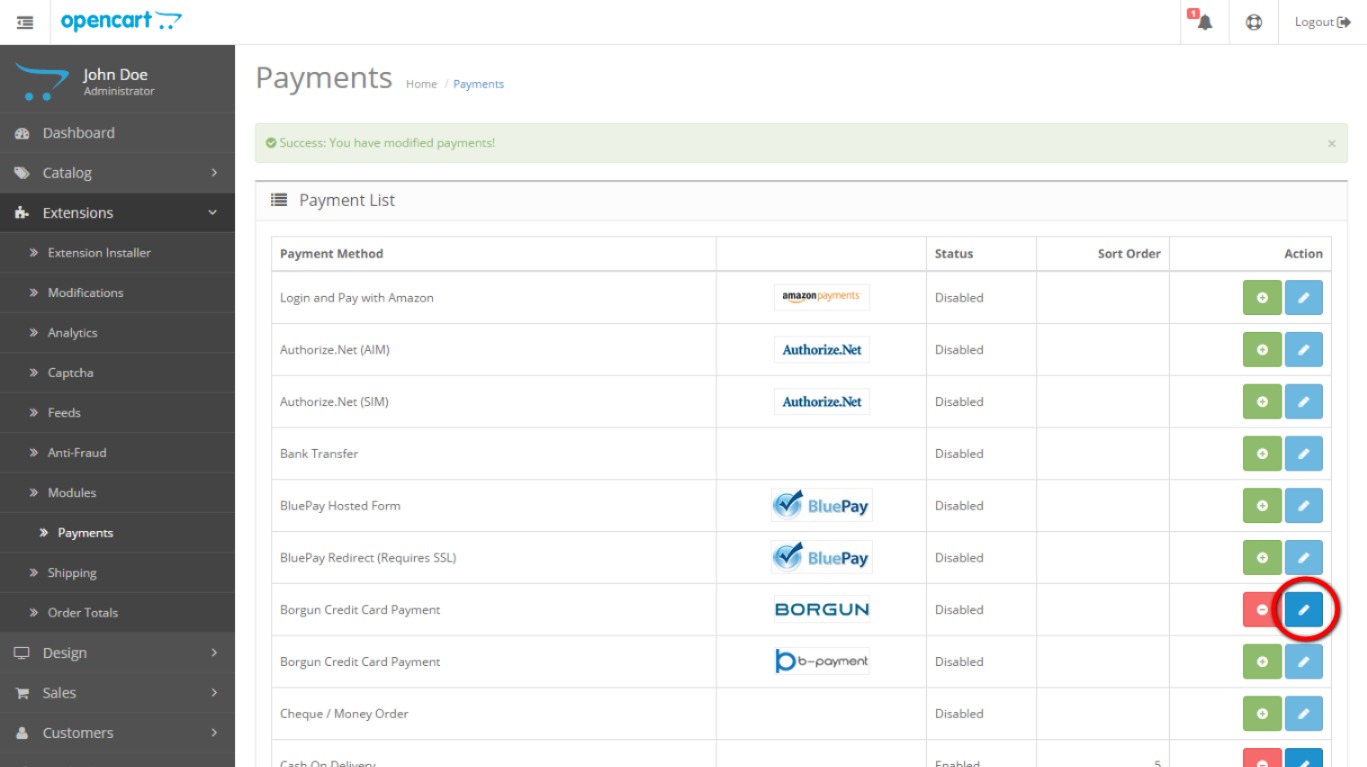Viewport: 1367px width, 767px height.
Task: Install Bank Transfer payment
Action: pos(1262,454)
